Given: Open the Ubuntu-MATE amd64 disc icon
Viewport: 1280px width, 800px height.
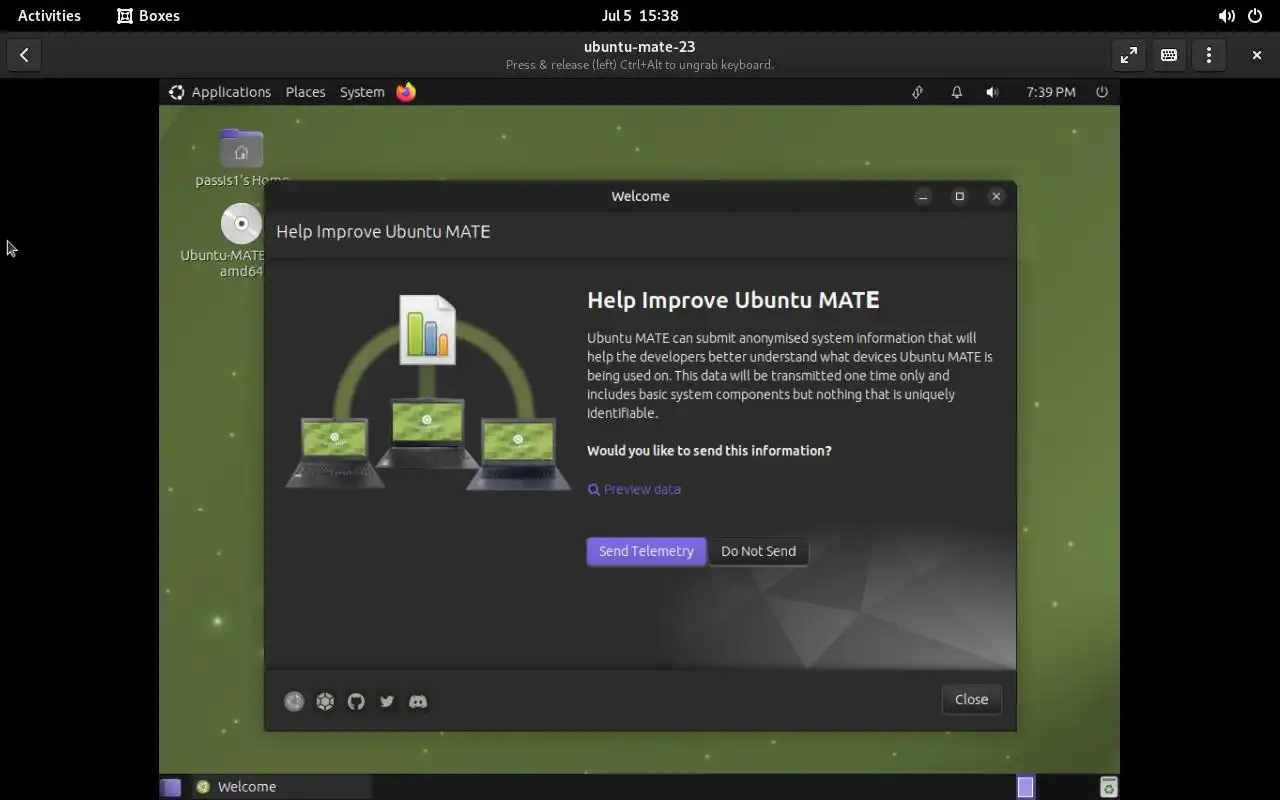Looking at the screenshot, I should [241, 224].
